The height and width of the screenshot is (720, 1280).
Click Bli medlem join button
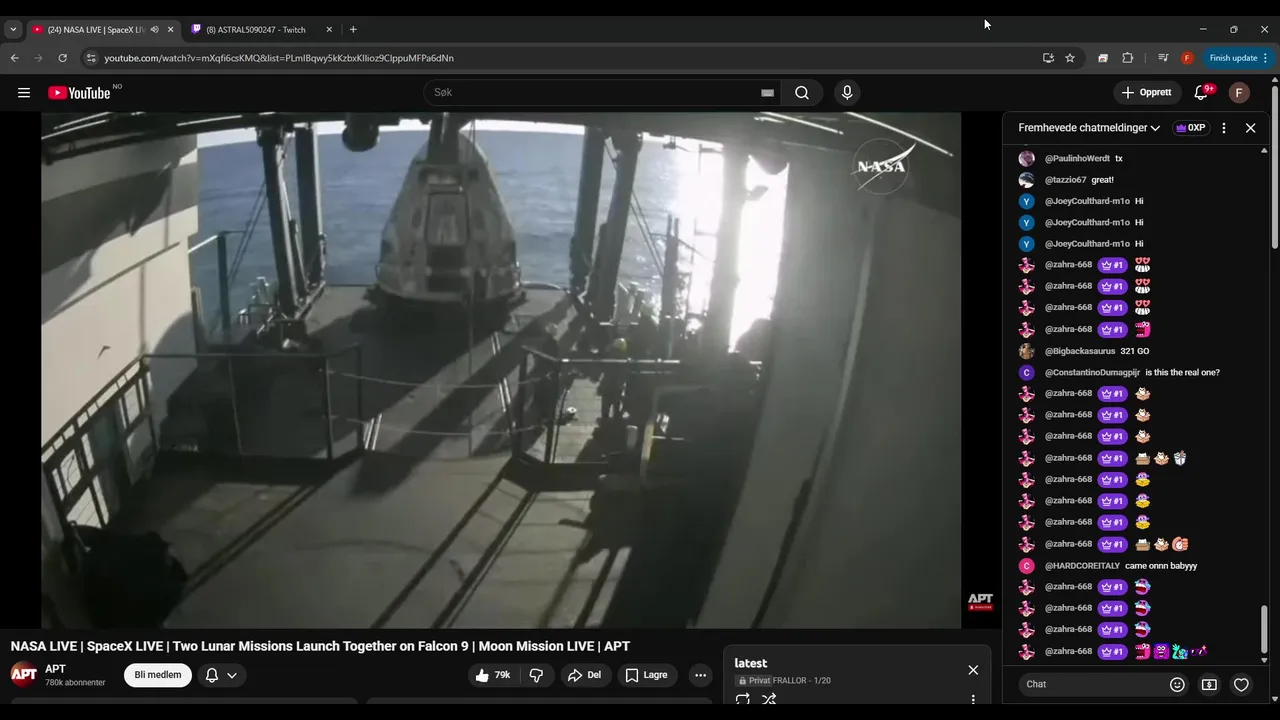click(x=158, y=675)
